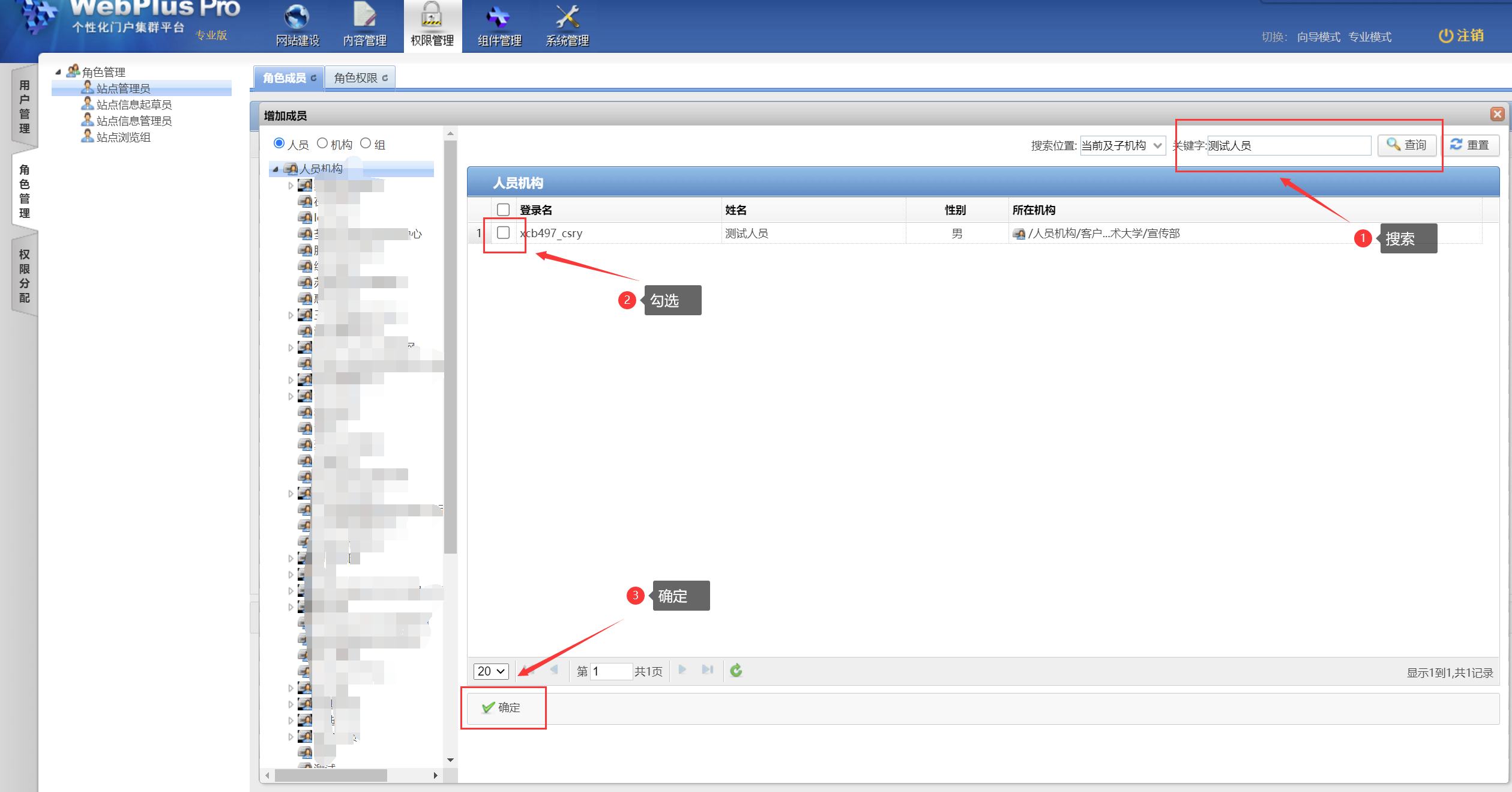1512x792 pixels.
Task: Click the 查询 magnifier search button
Action: click(x=1406, y=145)
